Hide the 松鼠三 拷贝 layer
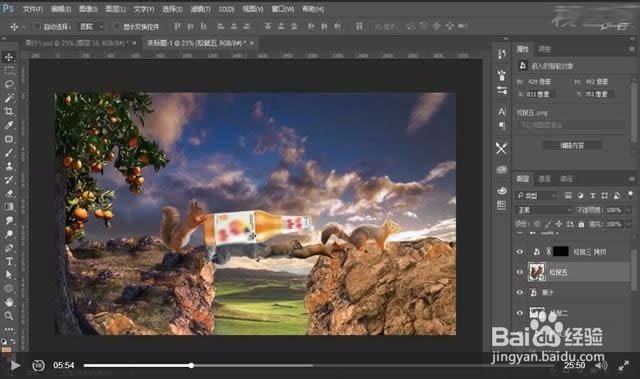 tap(520, 252)
